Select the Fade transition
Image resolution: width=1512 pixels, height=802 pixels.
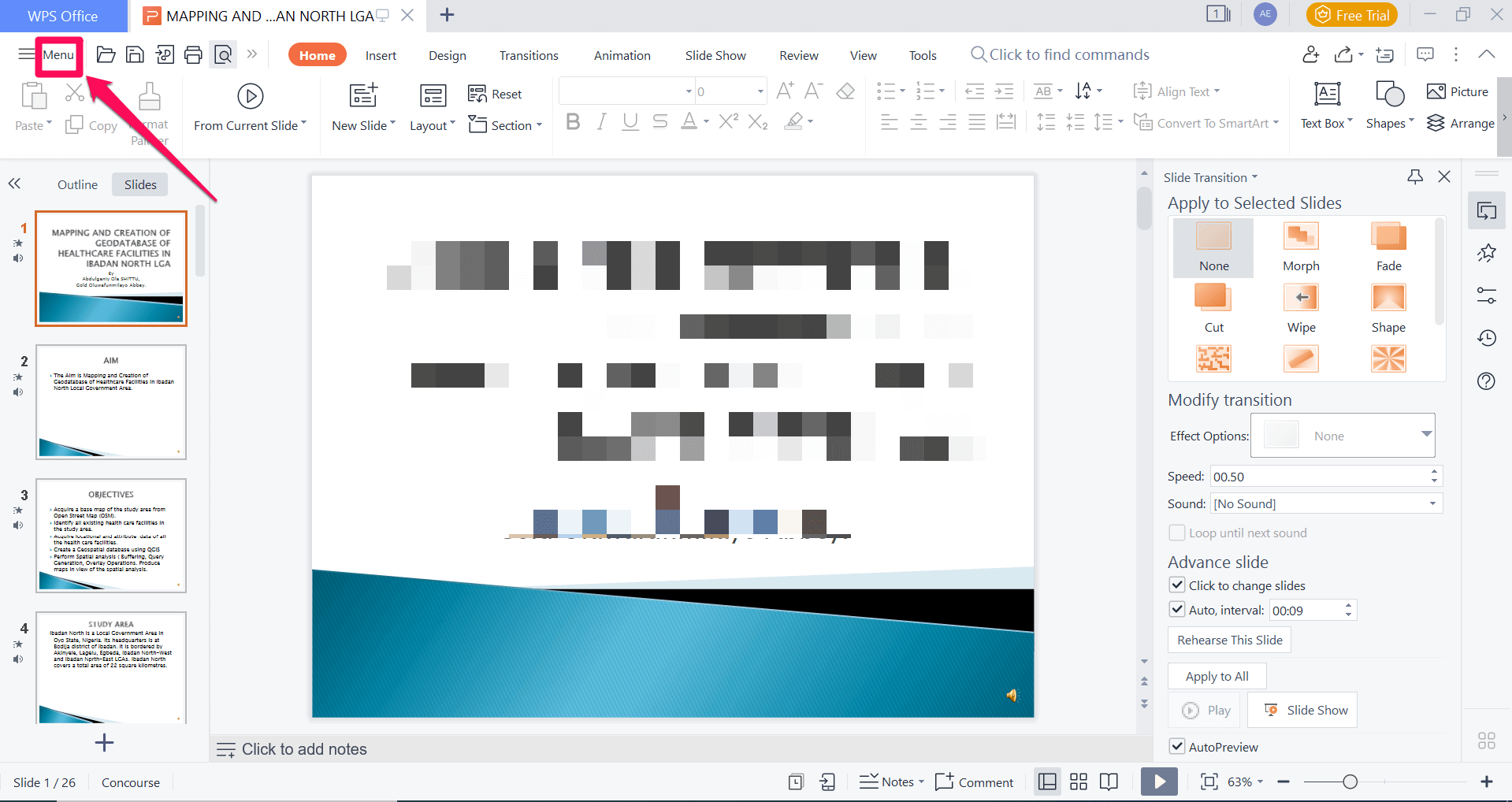click(x=1388, y=247)
